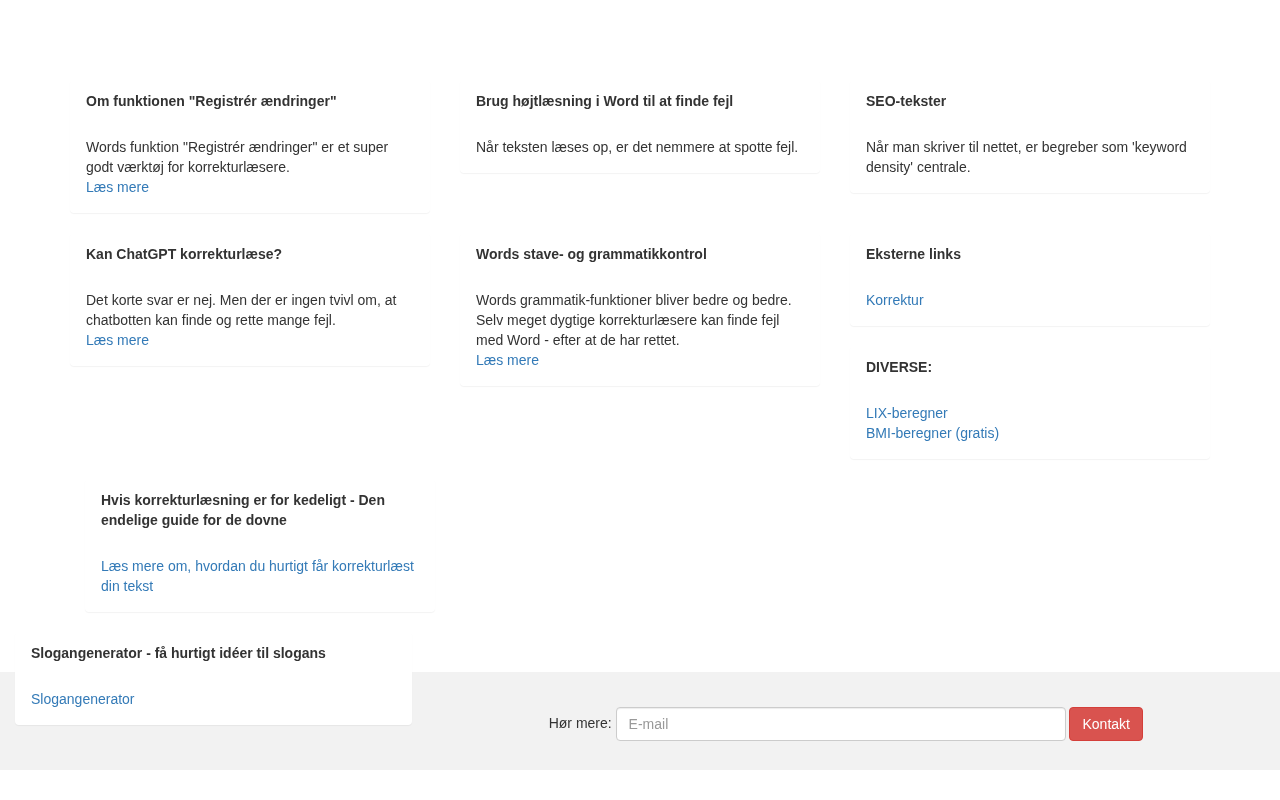1280x800 pixels.
Task: Click the 'Brug højtlæsning i Word' heading
Action: pos(604,101)
